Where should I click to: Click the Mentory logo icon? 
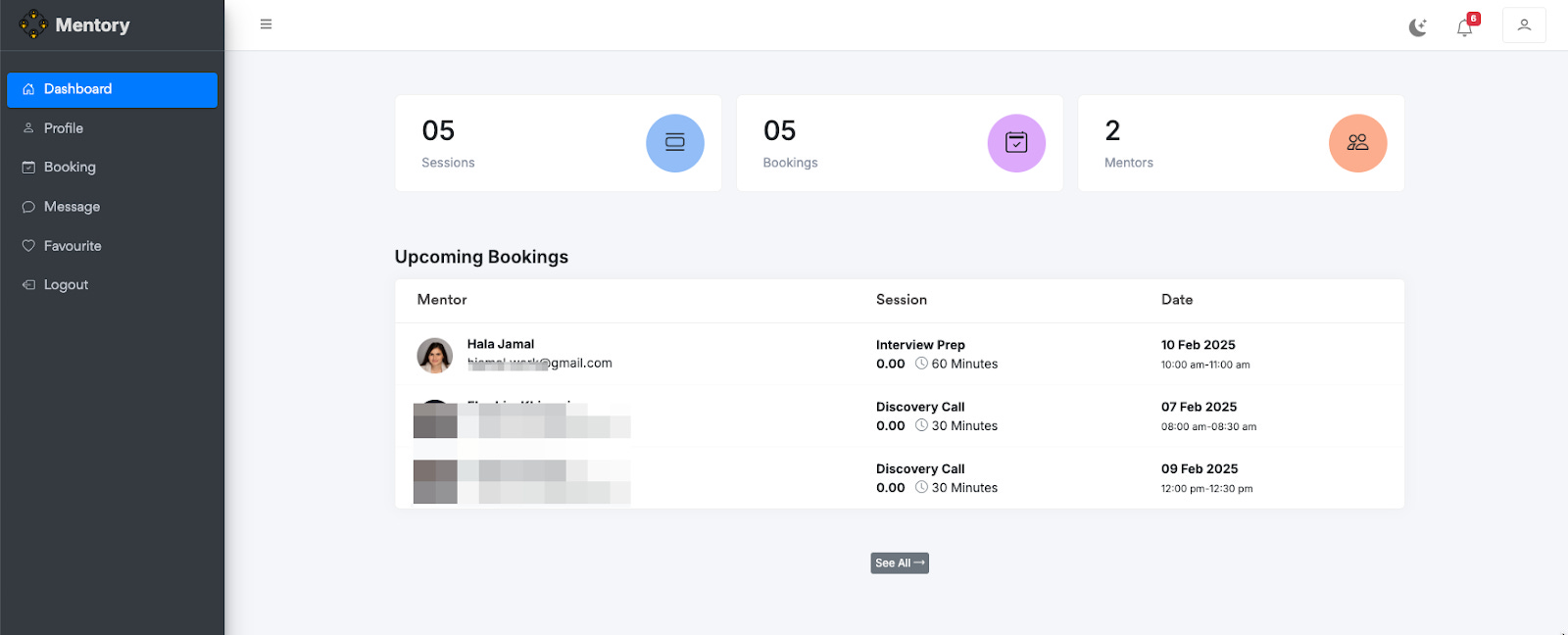33,24
